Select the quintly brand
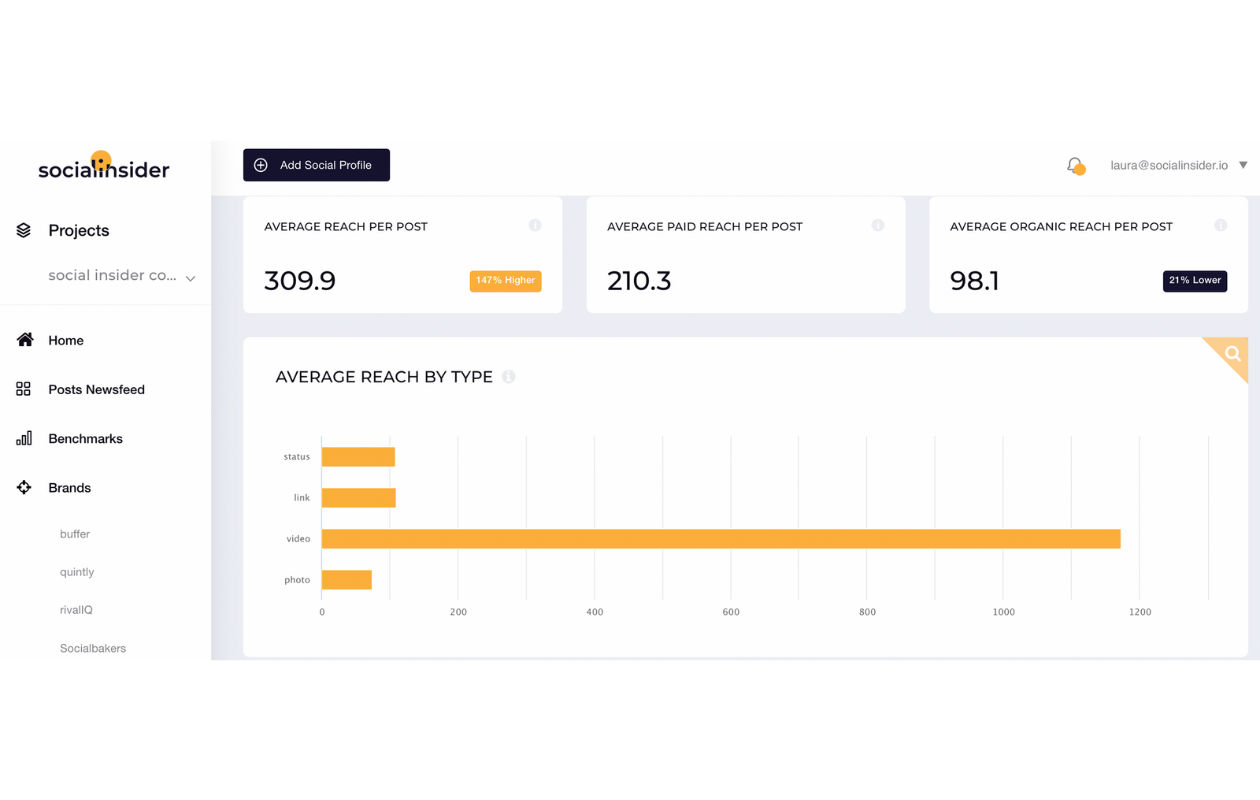 pyautogui.click(x=77, y=572)
